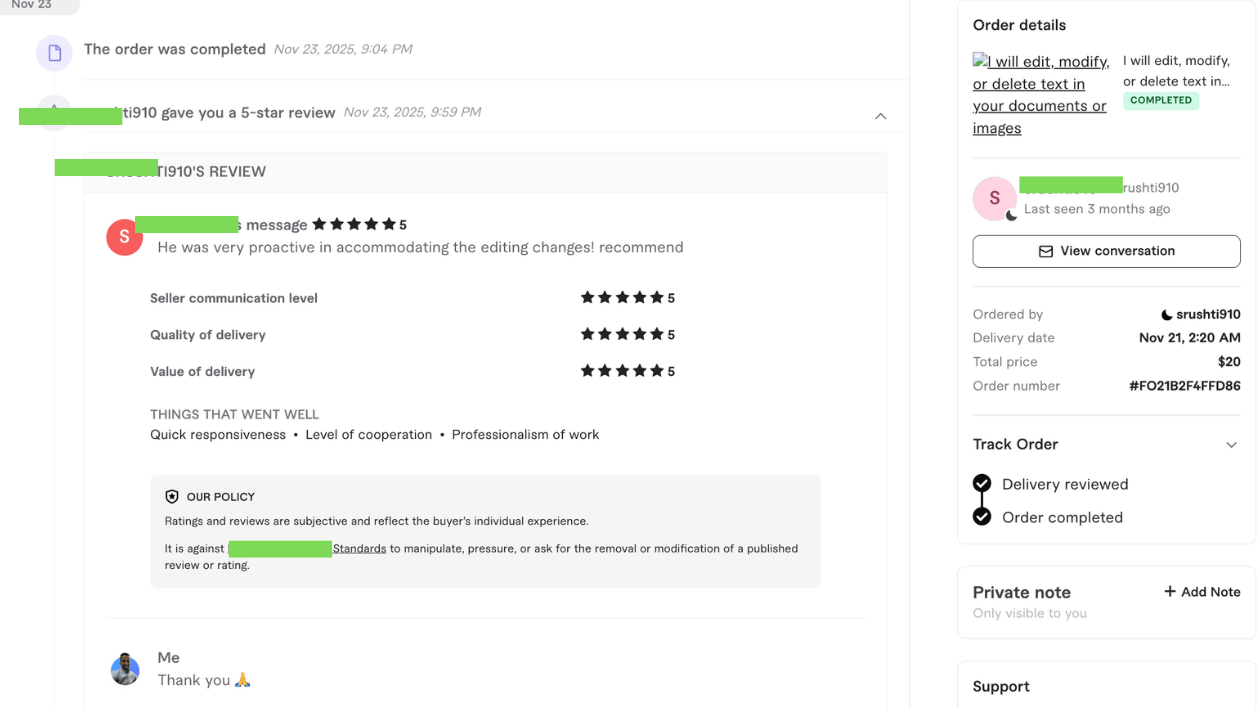Click the order completed document icon
Image resolution: width=1260 pixels, height=708 pixels.
click(54, 53)
